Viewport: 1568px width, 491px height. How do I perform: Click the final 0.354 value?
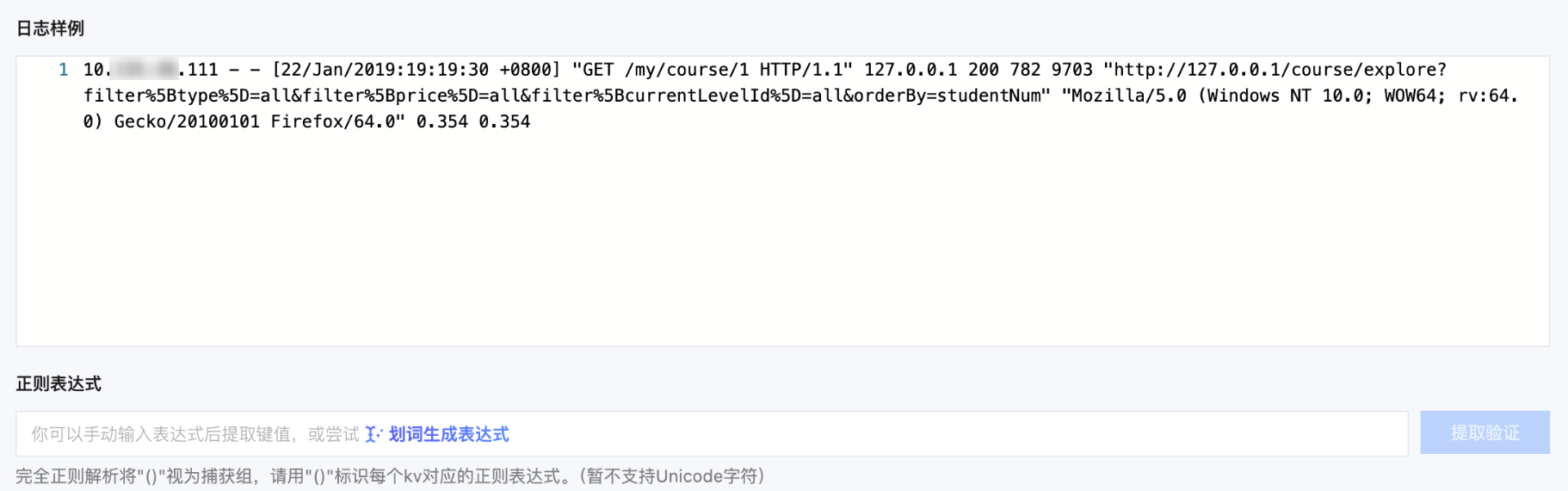pos(504,121)
